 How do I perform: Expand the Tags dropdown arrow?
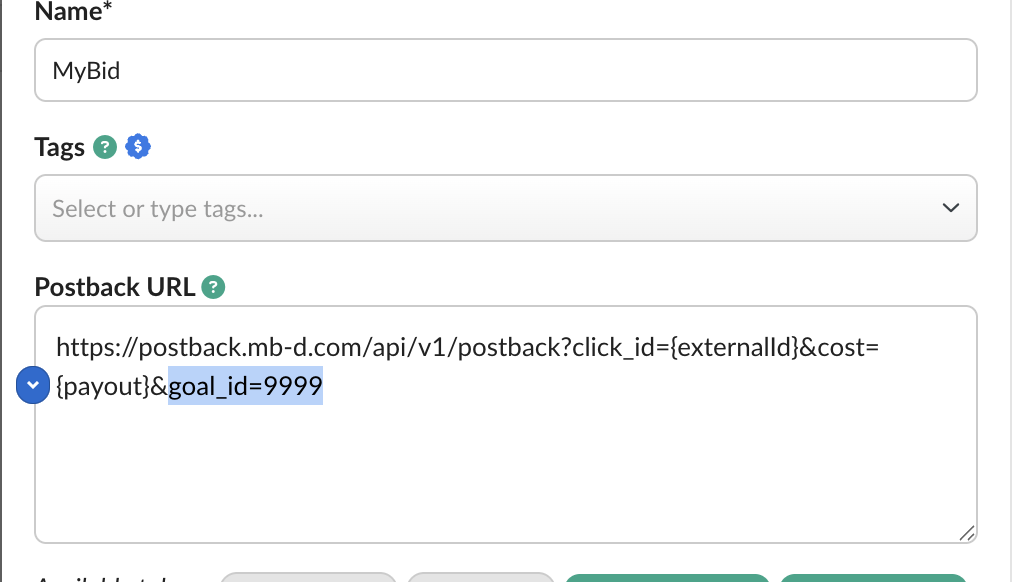click(x=950, y=208)
